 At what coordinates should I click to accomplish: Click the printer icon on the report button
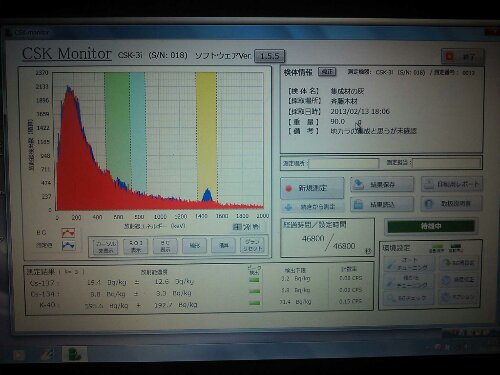pos(429,184)
